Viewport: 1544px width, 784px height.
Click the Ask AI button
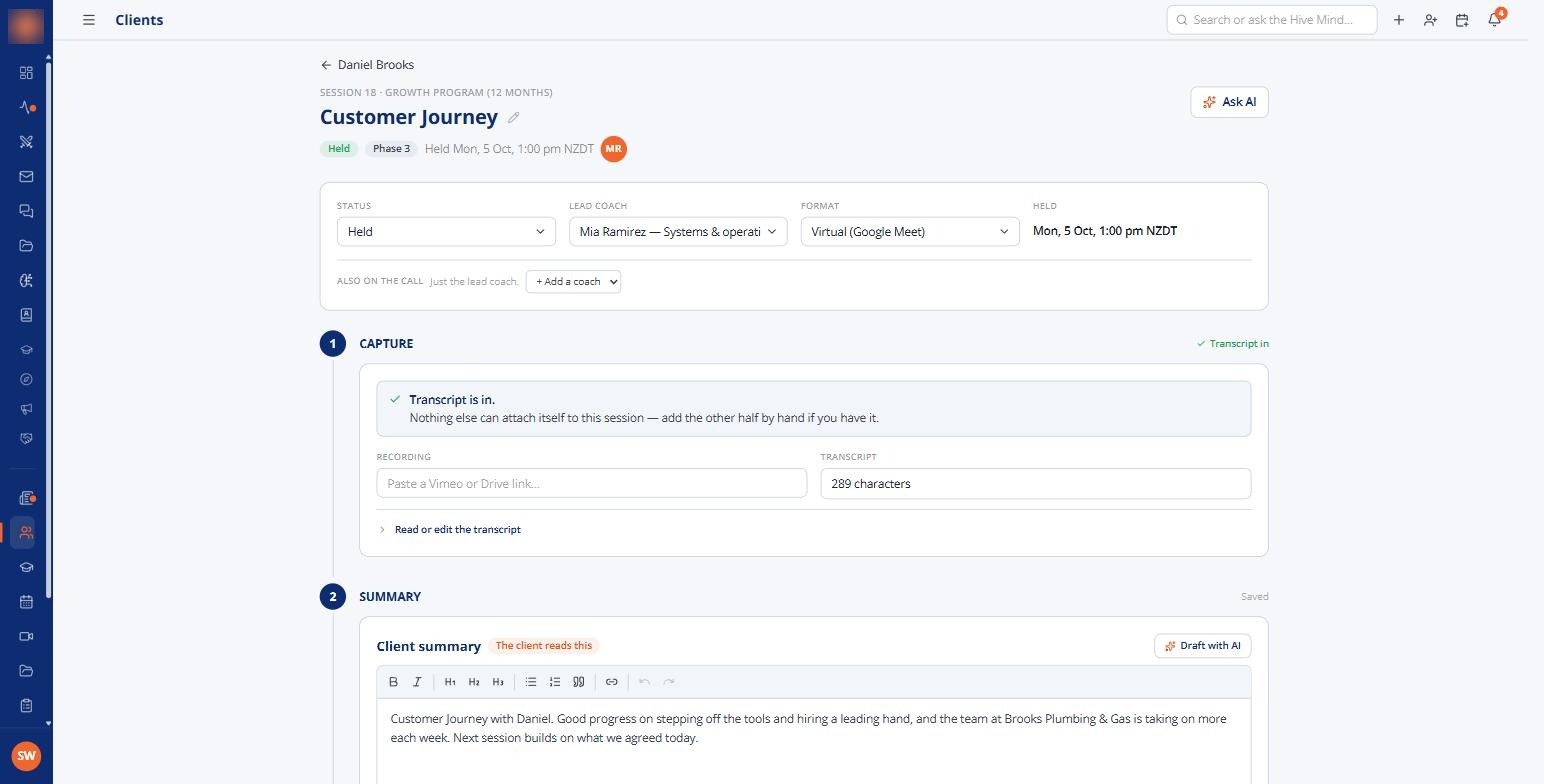(1229, 102)
